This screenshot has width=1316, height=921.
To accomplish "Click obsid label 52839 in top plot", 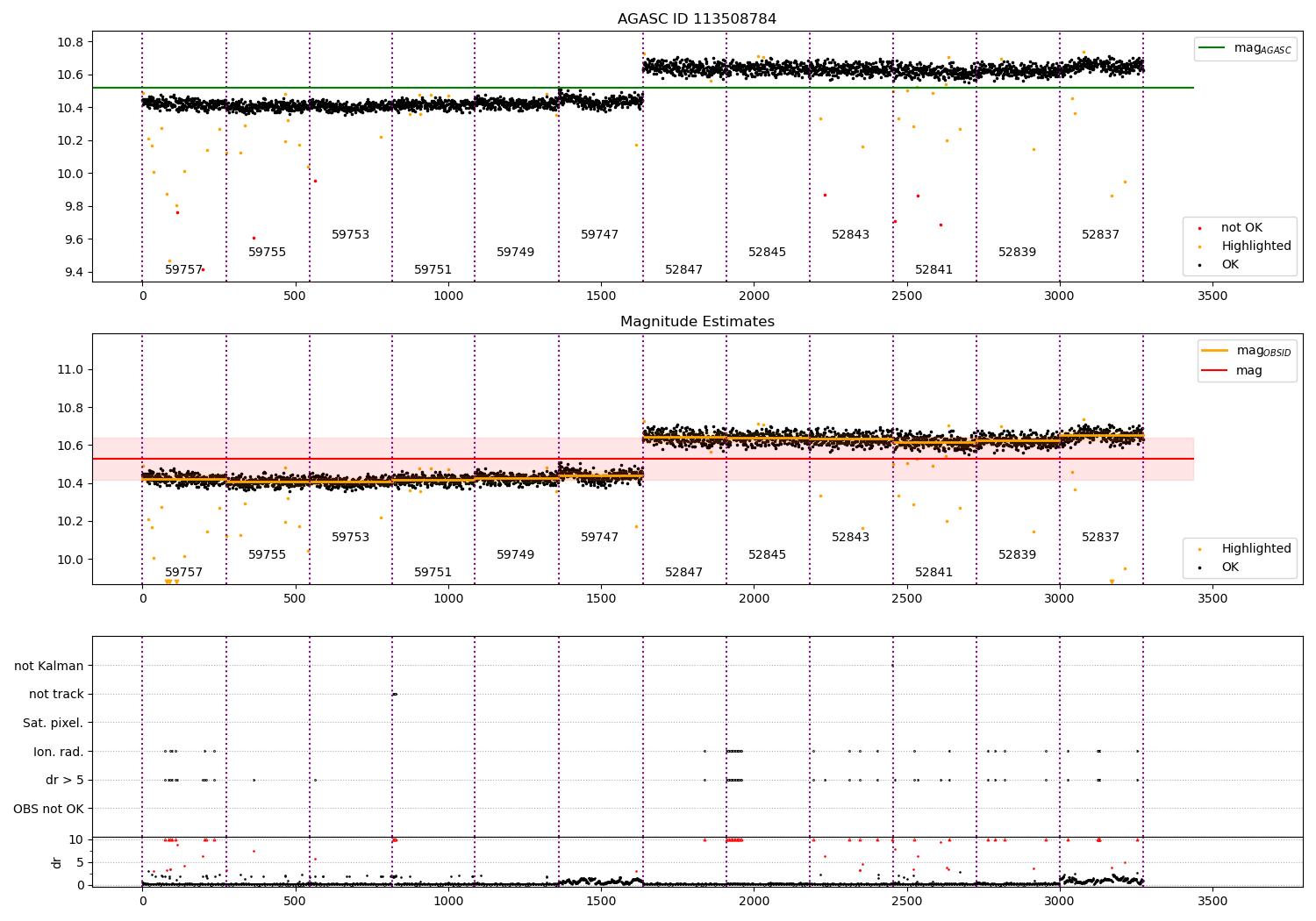I will (1017, 253).
